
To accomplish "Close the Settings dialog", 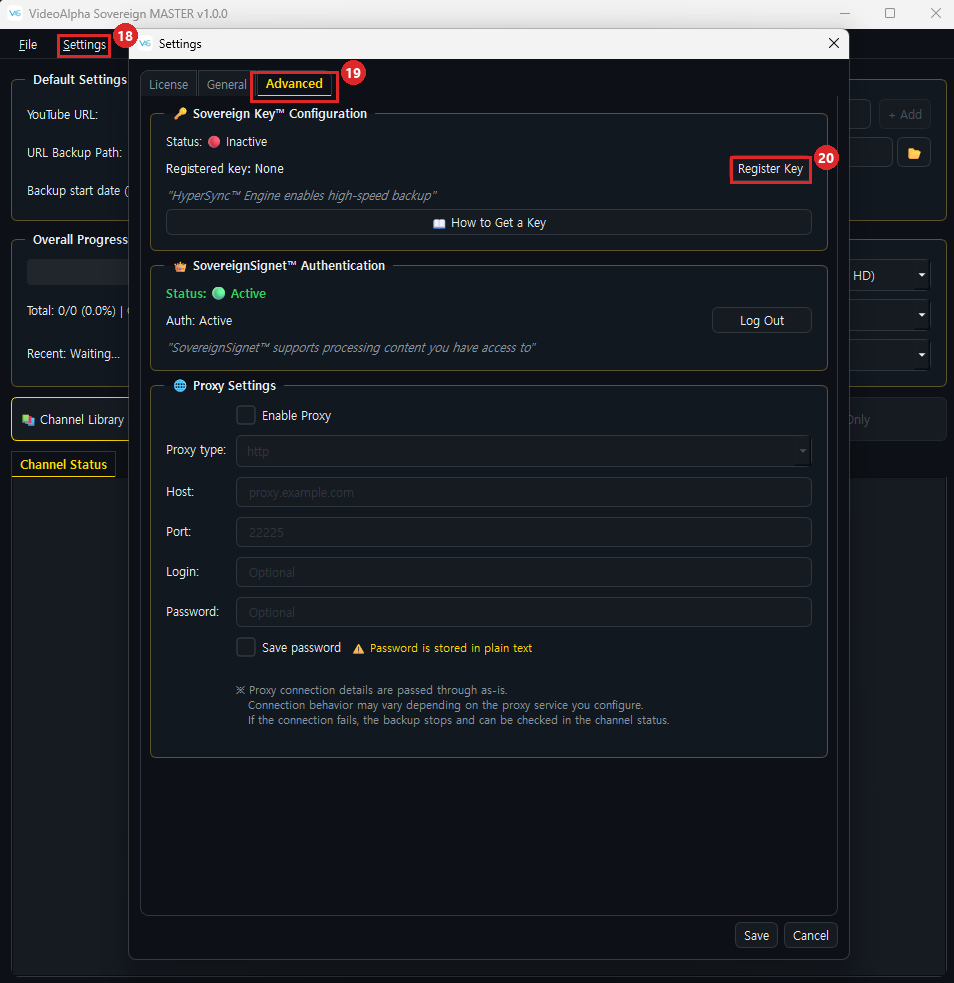I will [x=834, y=43].
